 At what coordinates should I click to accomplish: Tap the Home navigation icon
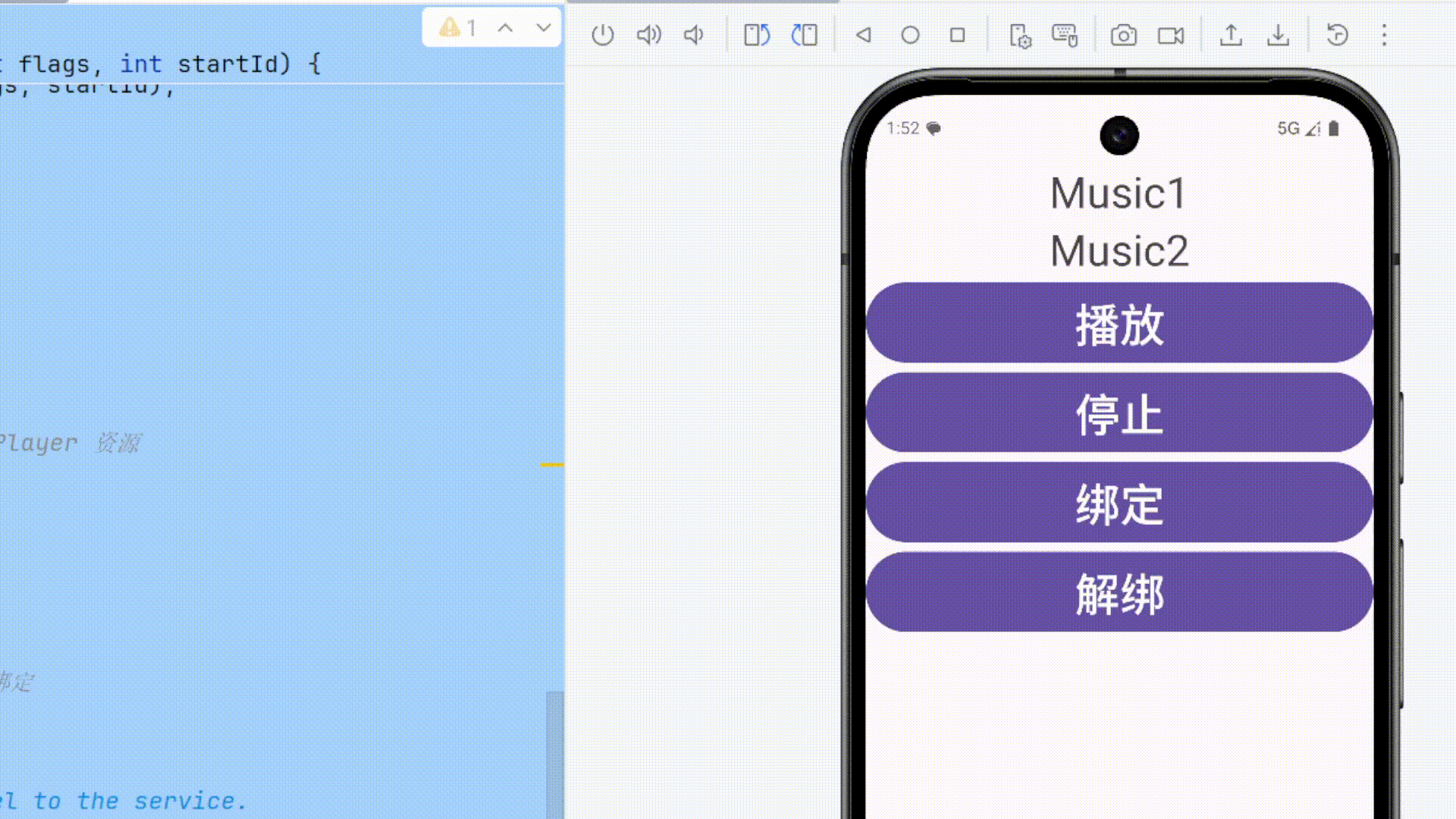click(911, 35)
